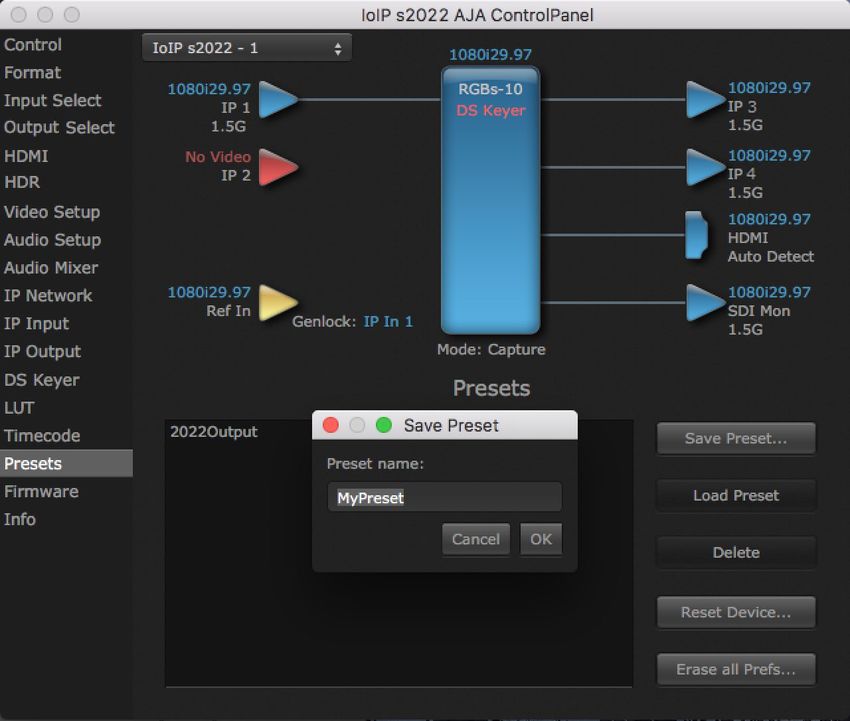Open LUT panel in sidebar
The height and width of the screenshot is (721, 850).
coord(19,408)
